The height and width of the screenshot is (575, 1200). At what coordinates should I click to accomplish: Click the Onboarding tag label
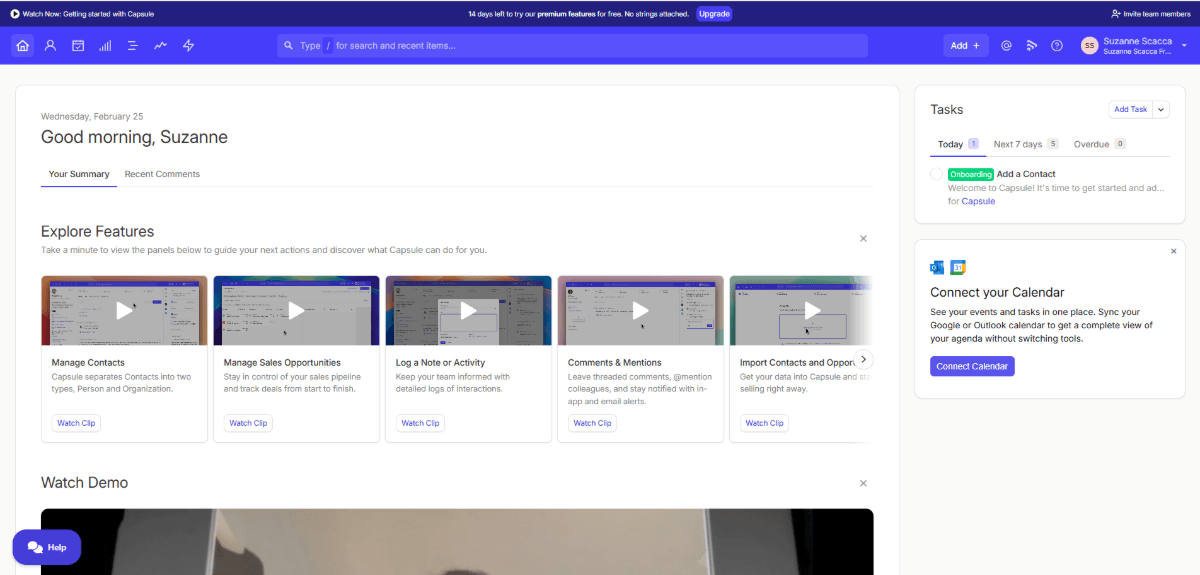coord(970,174)
